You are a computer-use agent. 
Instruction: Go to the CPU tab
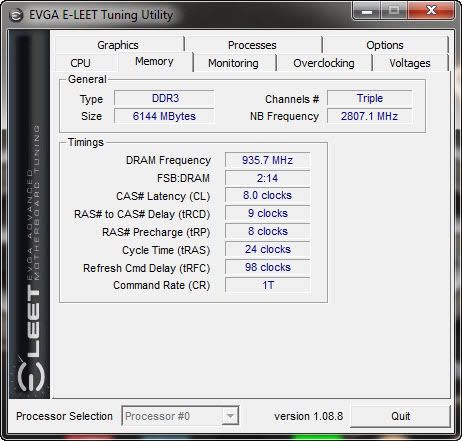point(80,63)
